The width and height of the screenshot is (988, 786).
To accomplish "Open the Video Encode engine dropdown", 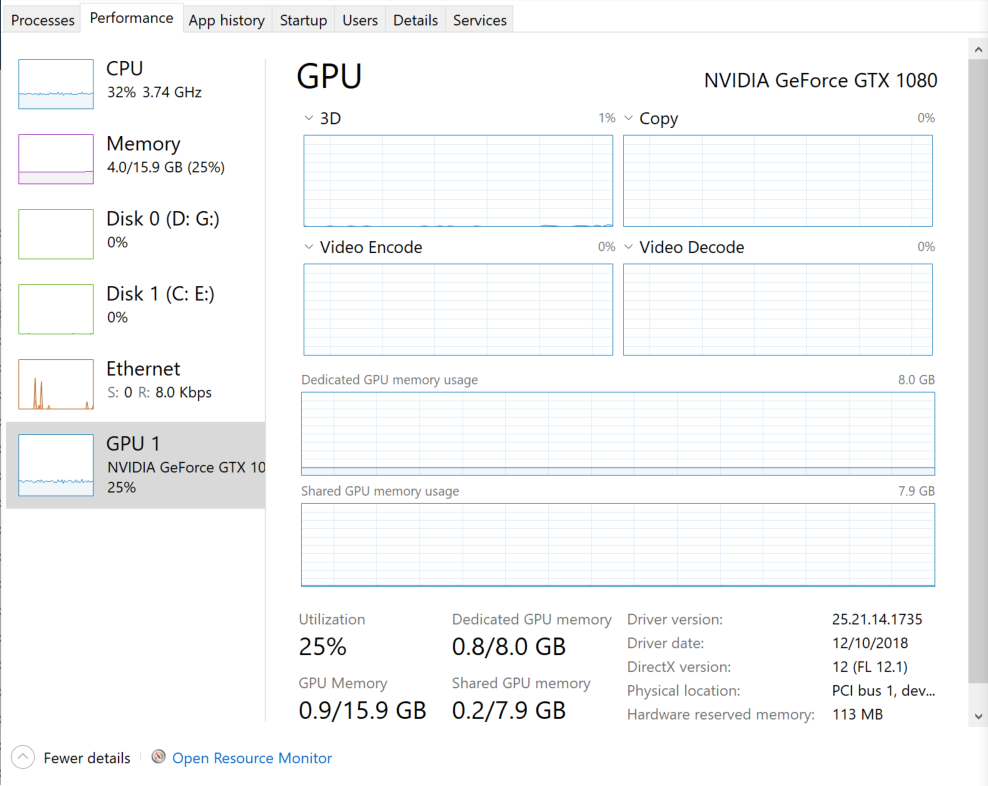I will [309, 247].
